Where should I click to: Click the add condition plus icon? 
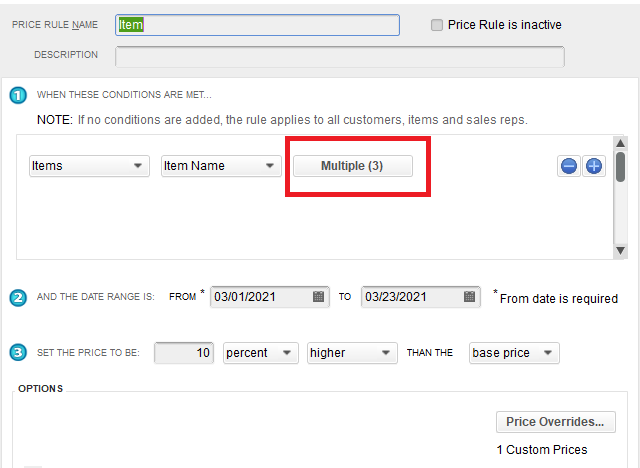click(594, 166)
